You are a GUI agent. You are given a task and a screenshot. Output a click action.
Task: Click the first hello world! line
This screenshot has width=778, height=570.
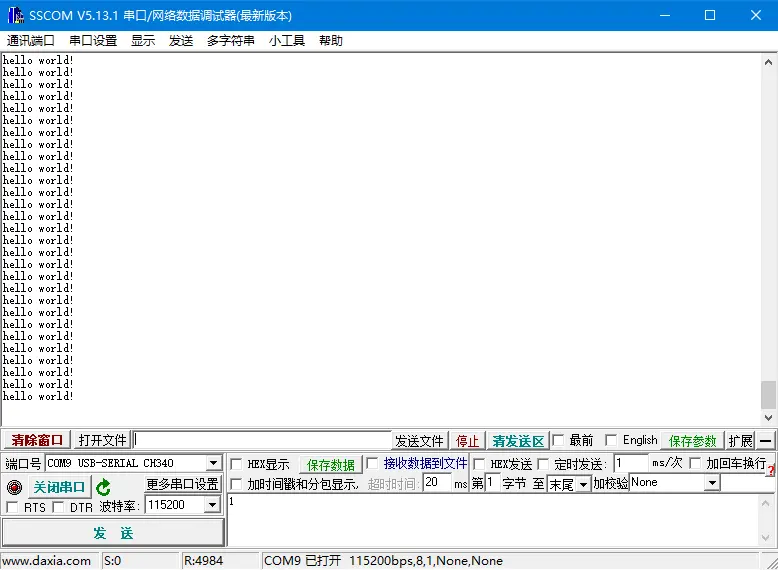[38, 60]
